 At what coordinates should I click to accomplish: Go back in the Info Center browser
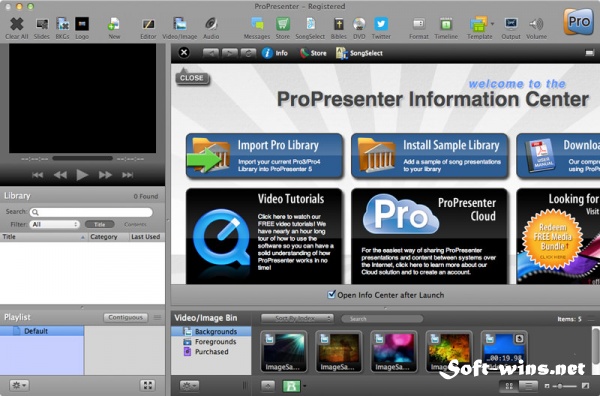coord(211,53)
